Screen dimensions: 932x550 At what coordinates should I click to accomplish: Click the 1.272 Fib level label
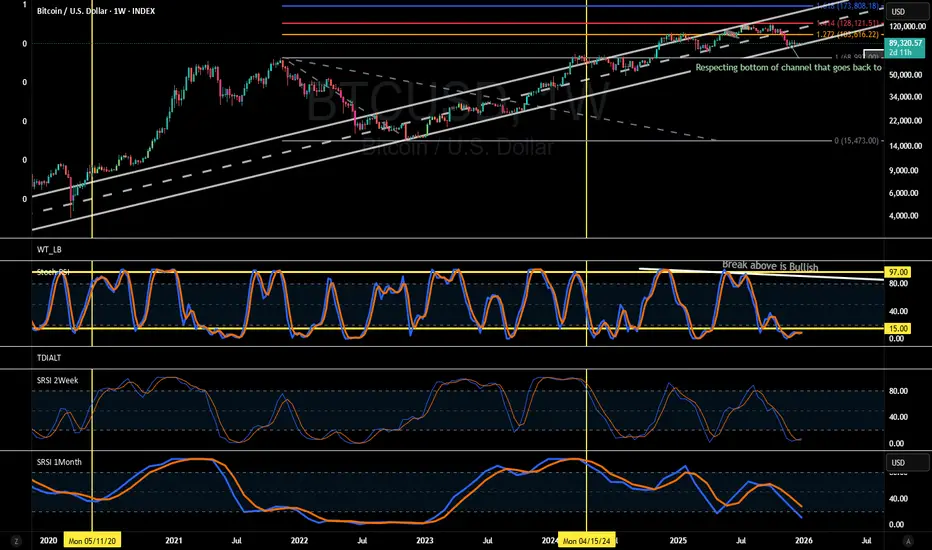click(847, 35)
